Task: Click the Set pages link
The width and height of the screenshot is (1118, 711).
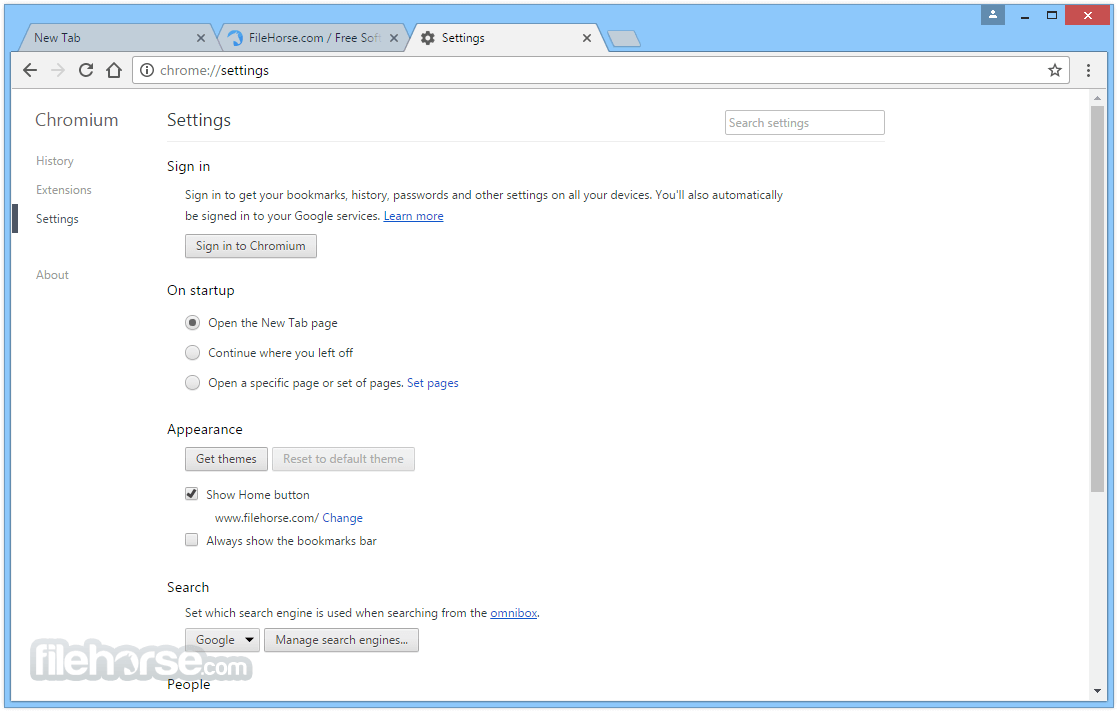Action: (433, 383)
